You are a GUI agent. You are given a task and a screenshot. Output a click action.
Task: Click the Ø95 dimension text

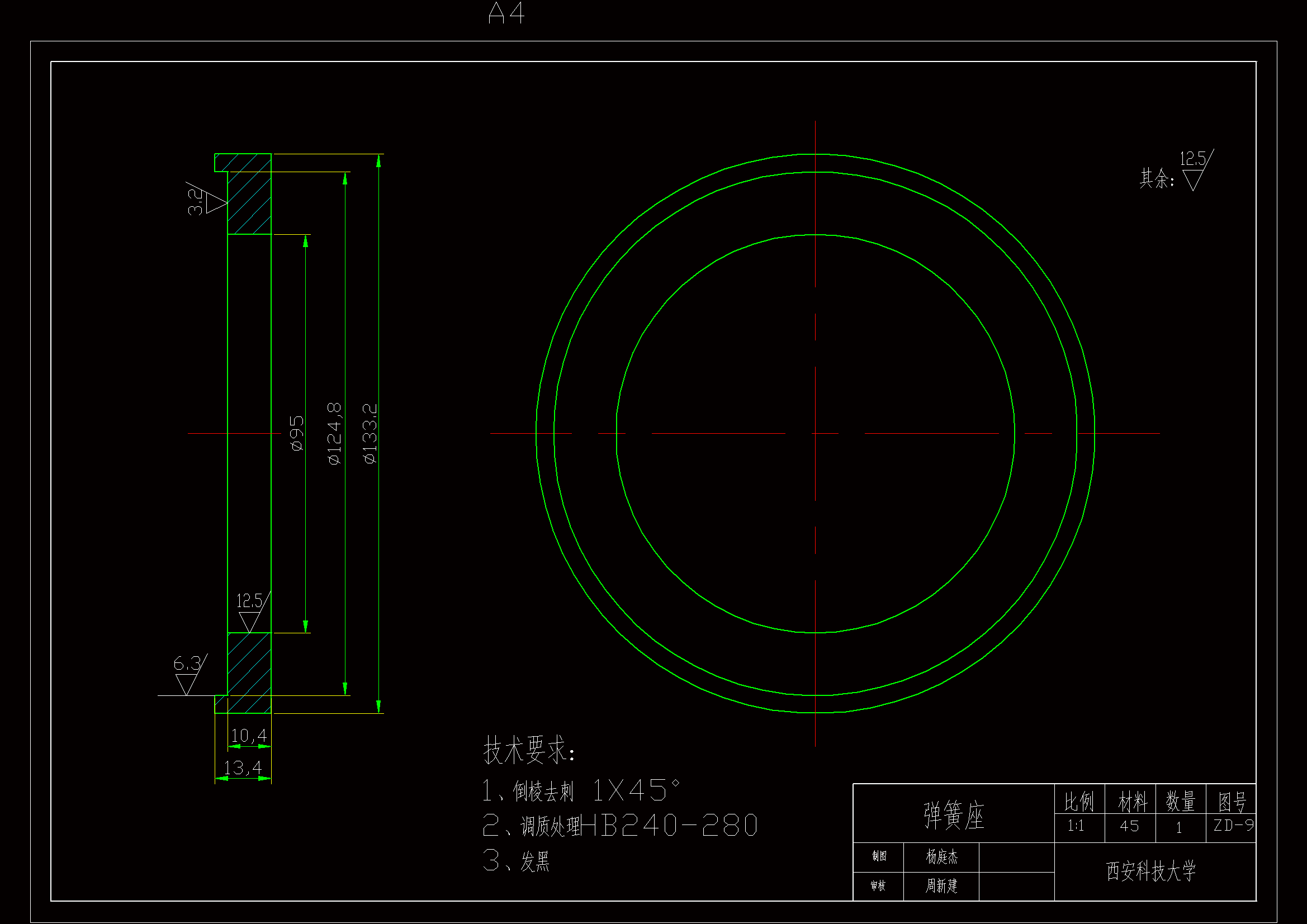[x=297, y=433]
